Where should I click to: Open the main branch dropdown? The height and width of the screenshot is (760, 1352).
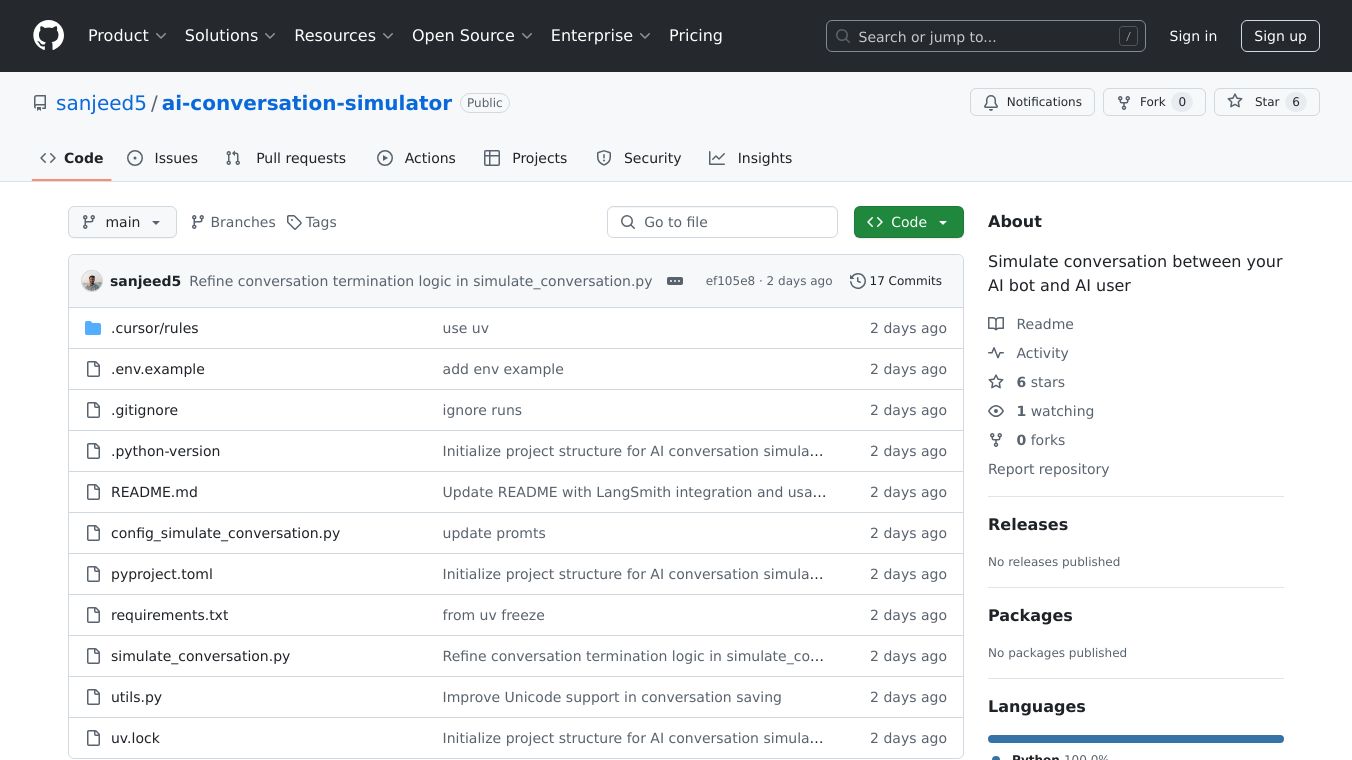pyautogui.click(x=122, y=222)
